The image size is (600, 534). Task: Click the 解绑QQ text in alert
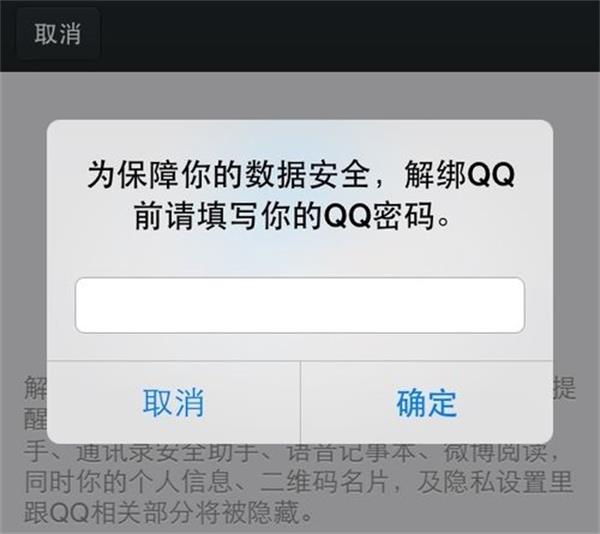pyautogui.click(x=460, y=175)
